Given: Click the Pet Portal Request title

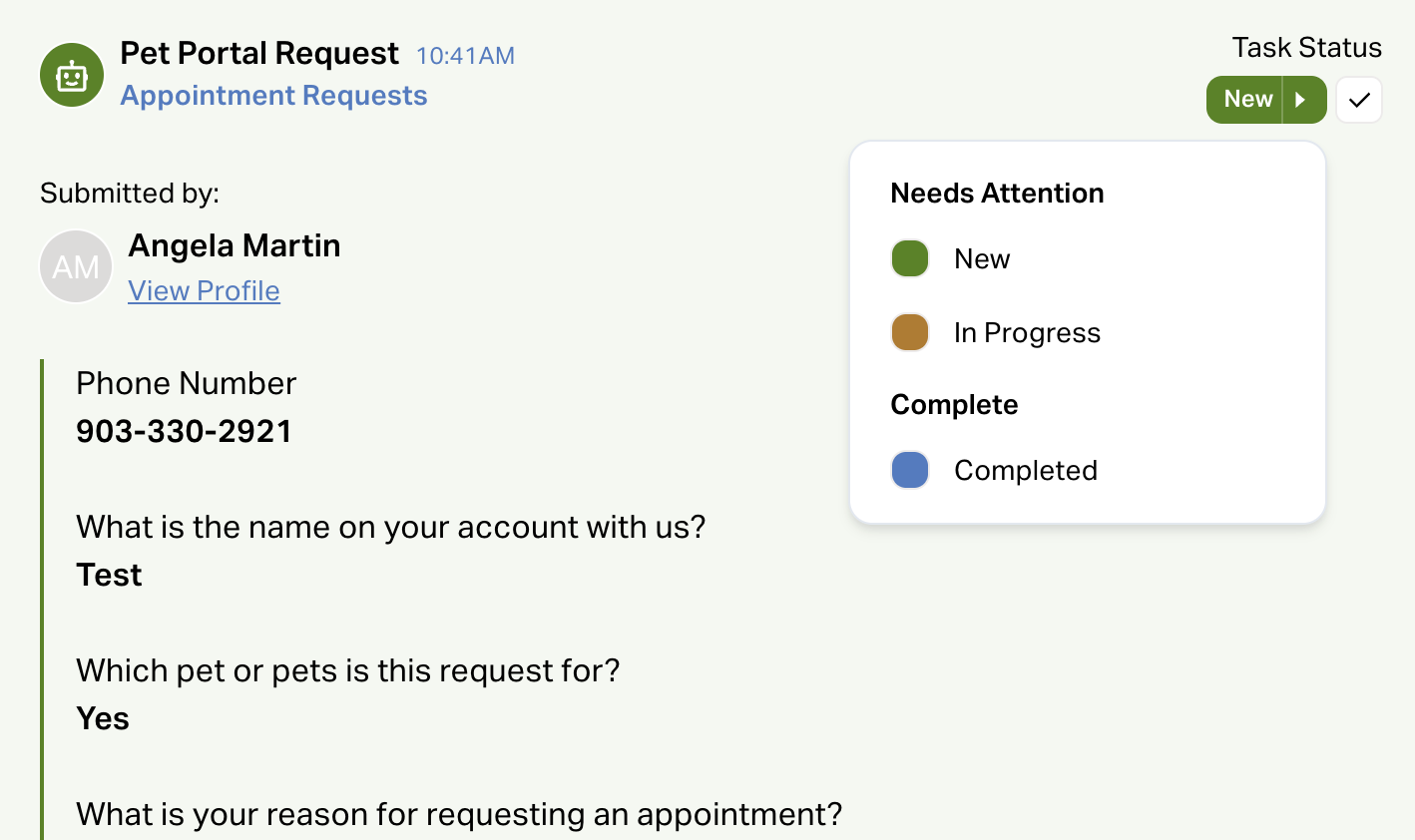Looking at the screenshot, I should click(x=259, y=53).
